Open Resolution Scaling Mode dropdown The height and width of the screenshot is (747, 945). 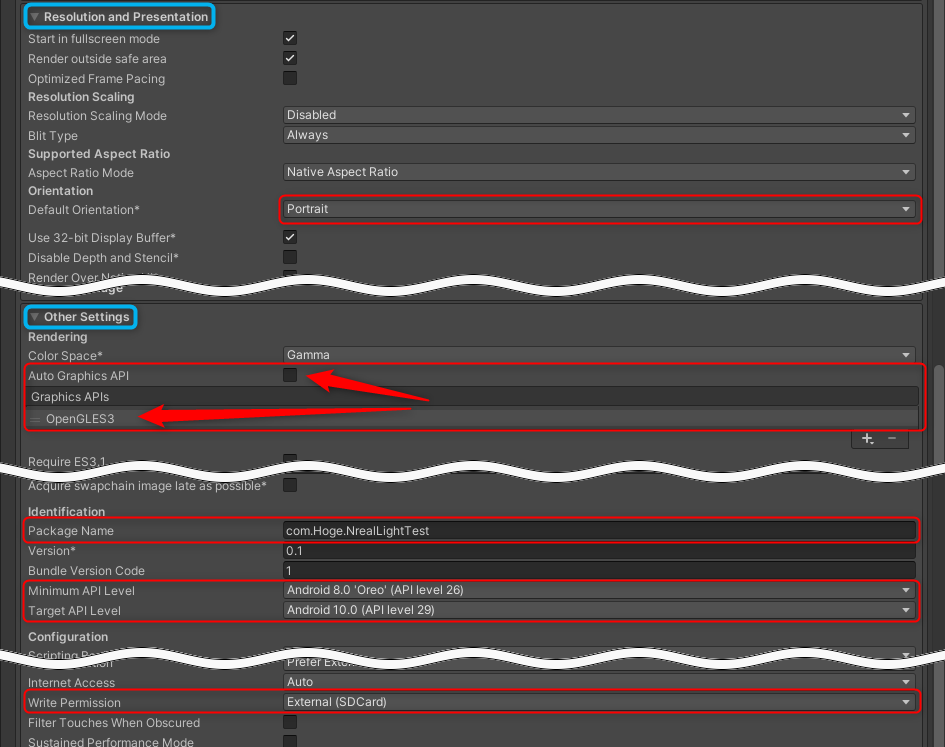599,115
